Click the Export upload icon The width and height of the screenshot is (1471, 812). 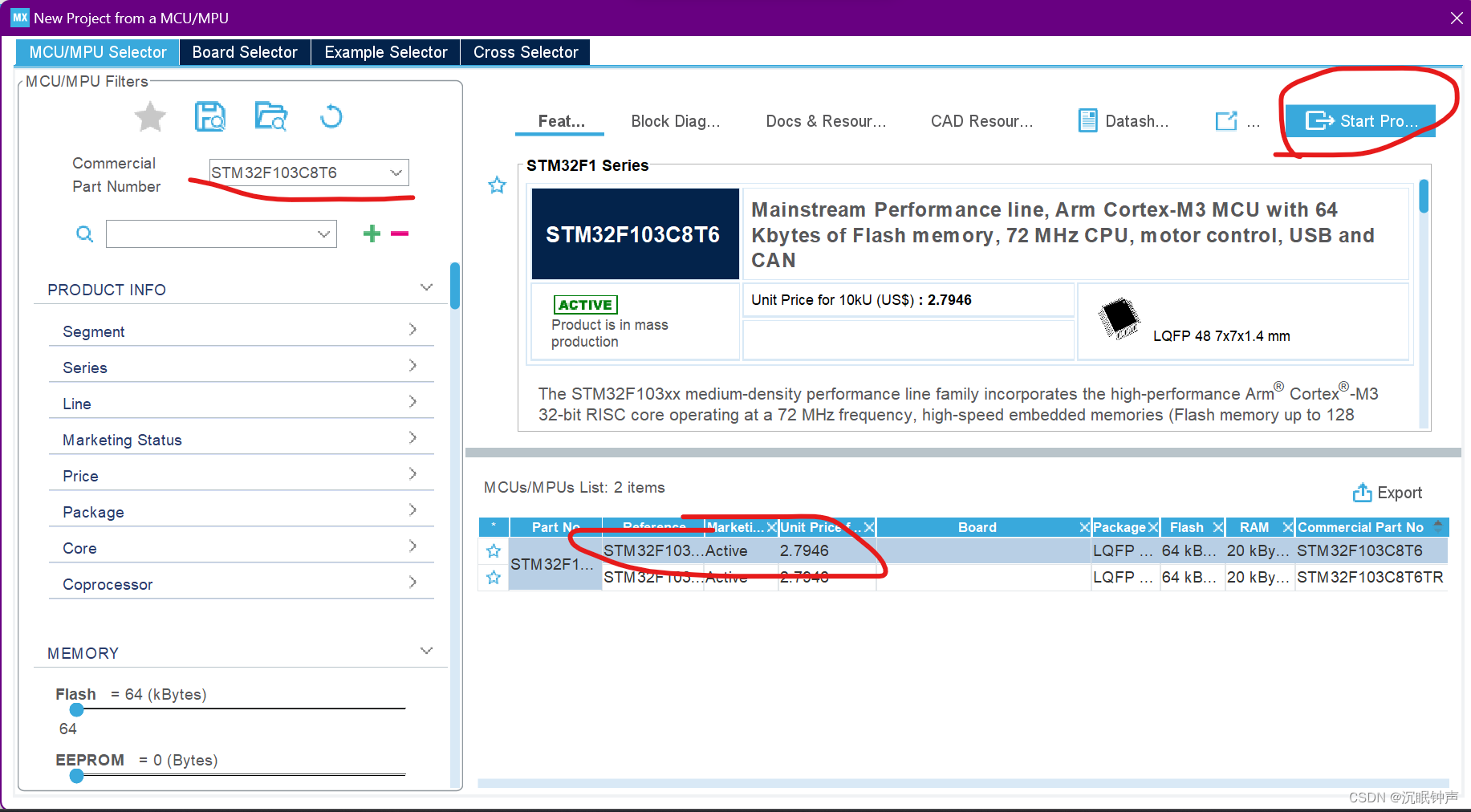point(1362,493)
